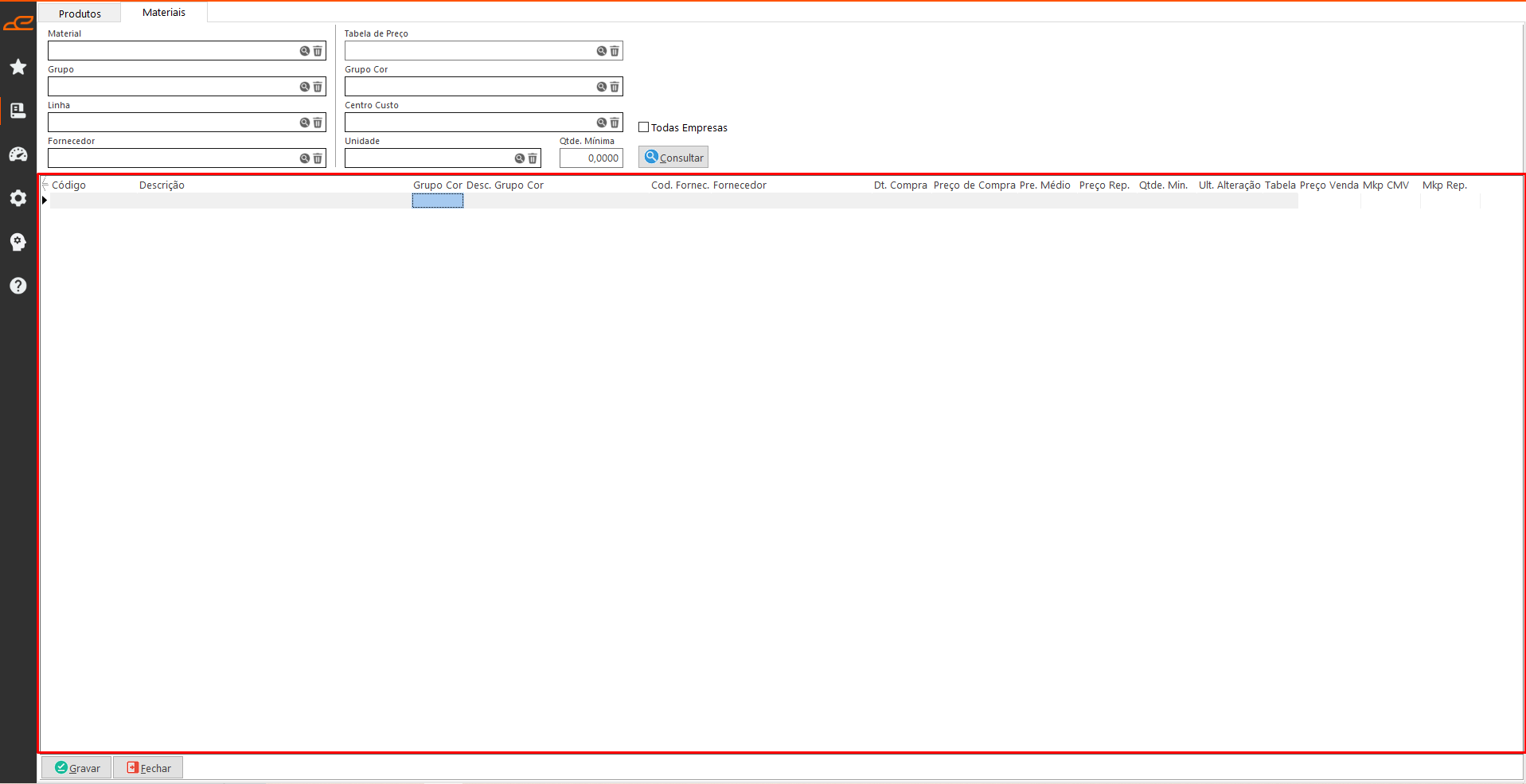Clear the Grupo Cor field with trash icon

pos(615,87)
